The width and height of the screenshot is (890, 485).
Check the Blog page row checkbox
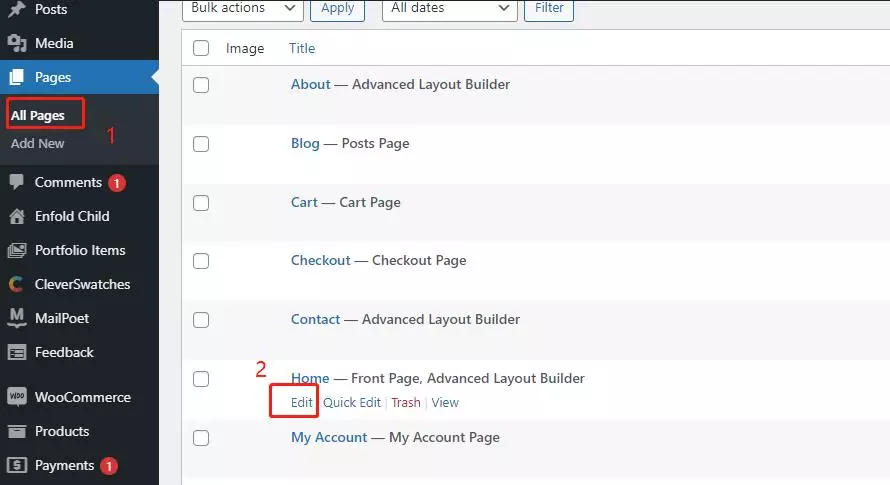[201, 144]
